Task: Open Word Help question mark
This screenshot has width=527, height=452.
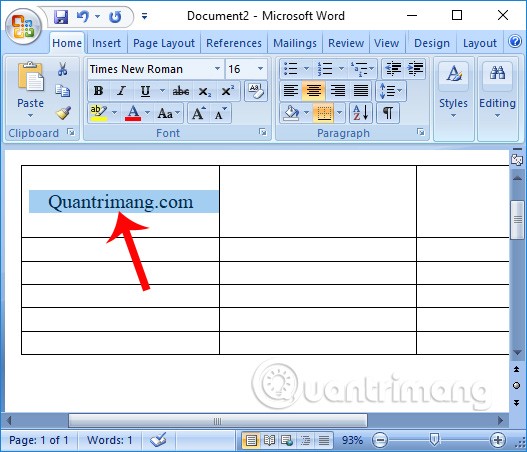Action: tap(515, 42)
